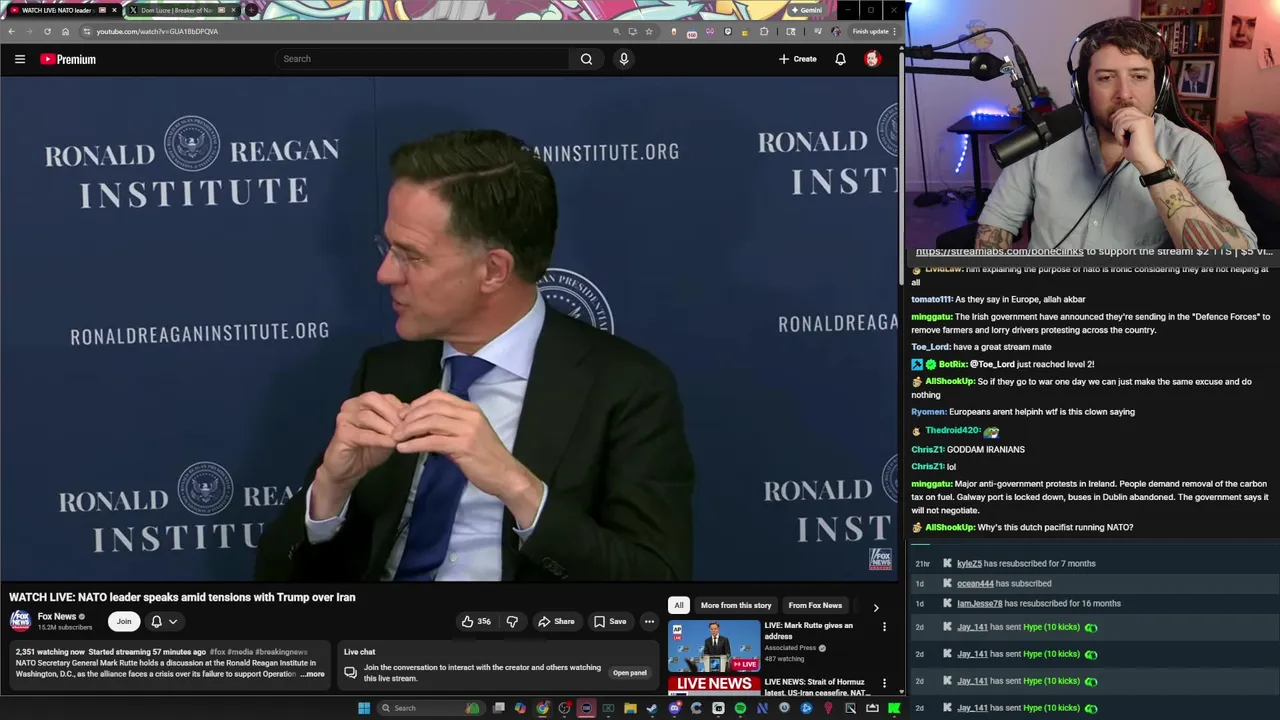Click the video title text

[182, 597]
